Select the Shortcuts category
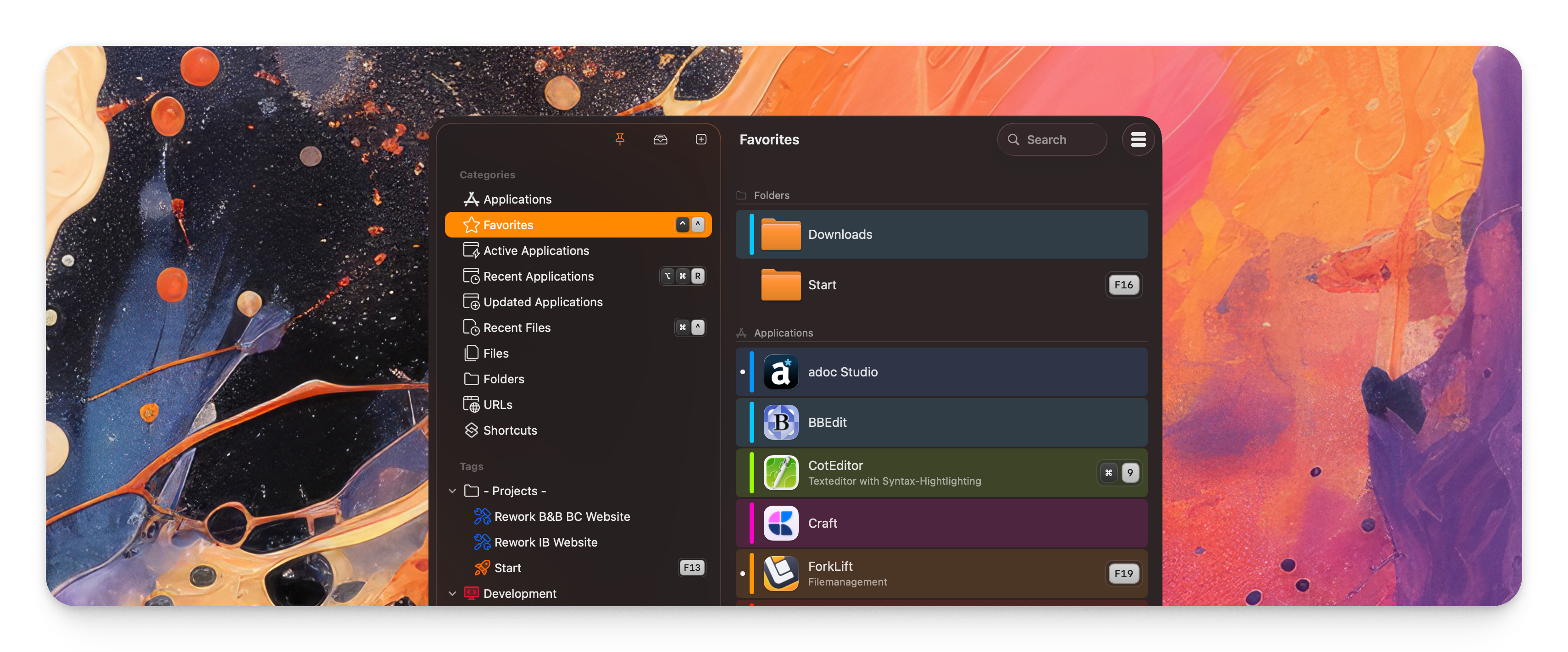This screenshot has width=1568, height=652. (x=510, y=430)
